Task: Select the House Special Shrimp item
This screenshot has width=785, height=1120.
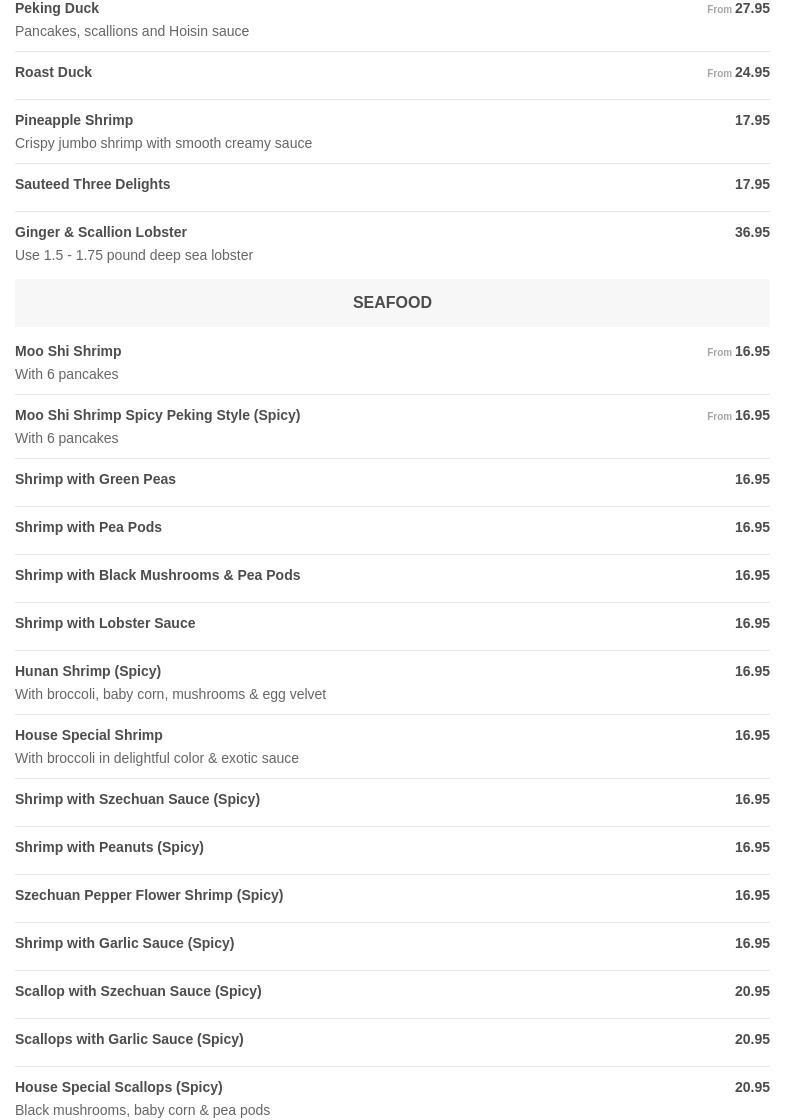Action: coord(89,736)
